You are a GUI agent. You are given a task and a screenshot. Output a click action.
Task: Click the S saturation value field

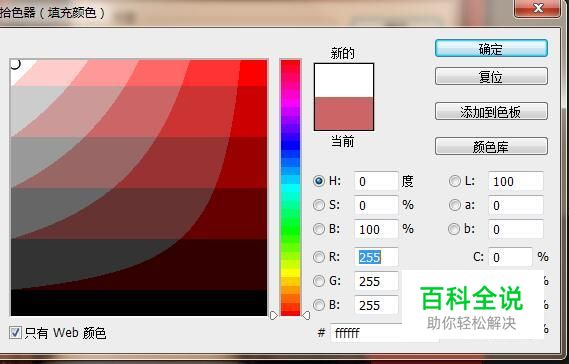(376, 205)
